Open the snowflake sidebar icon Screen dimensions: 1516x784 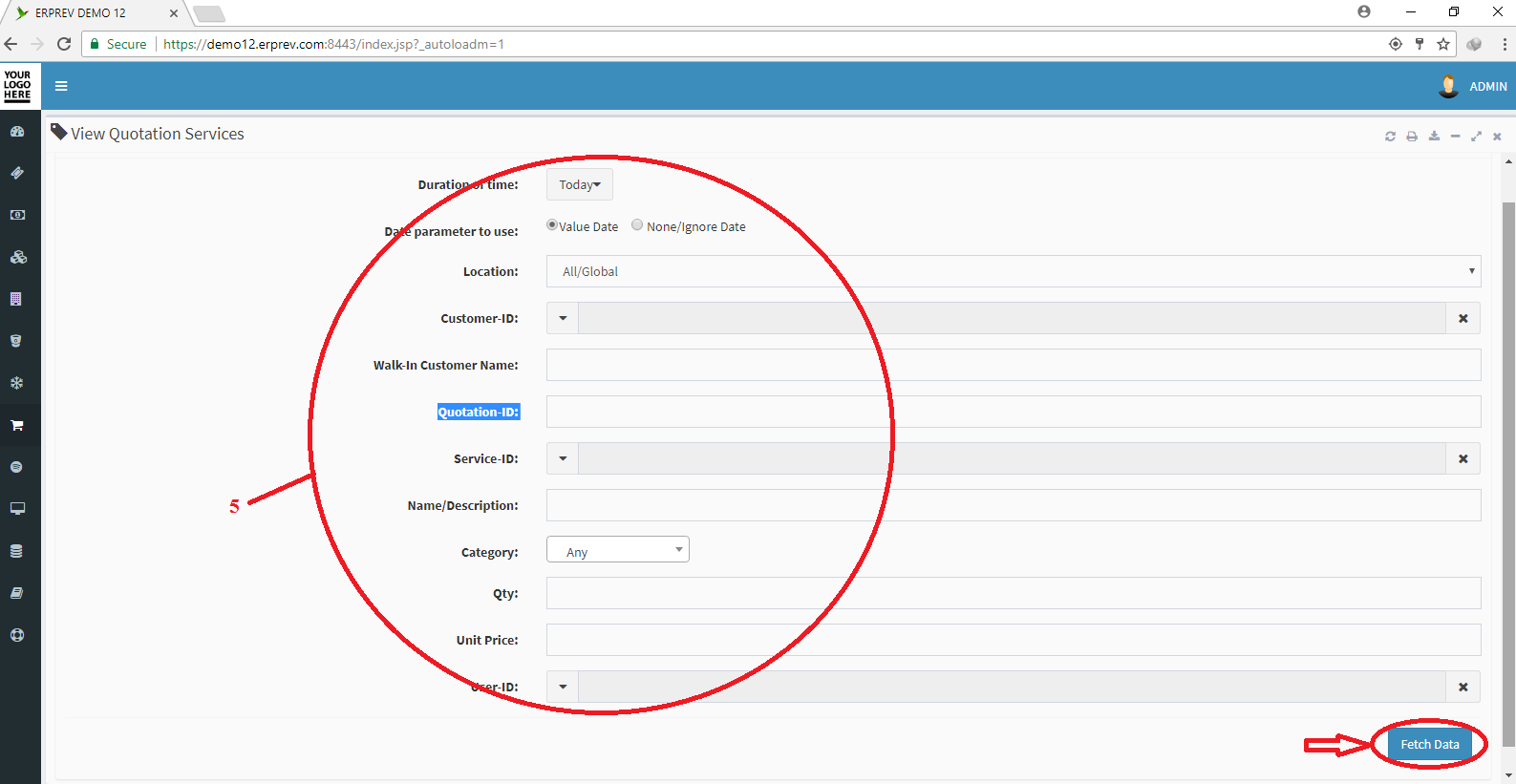point(17,383)
